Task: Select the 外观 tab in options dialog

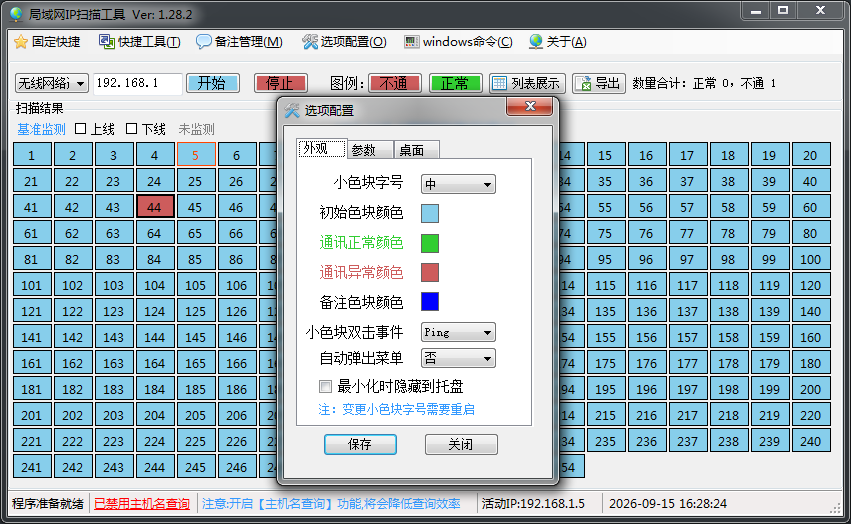Action: pyautogui.click(x=321, y=149)
